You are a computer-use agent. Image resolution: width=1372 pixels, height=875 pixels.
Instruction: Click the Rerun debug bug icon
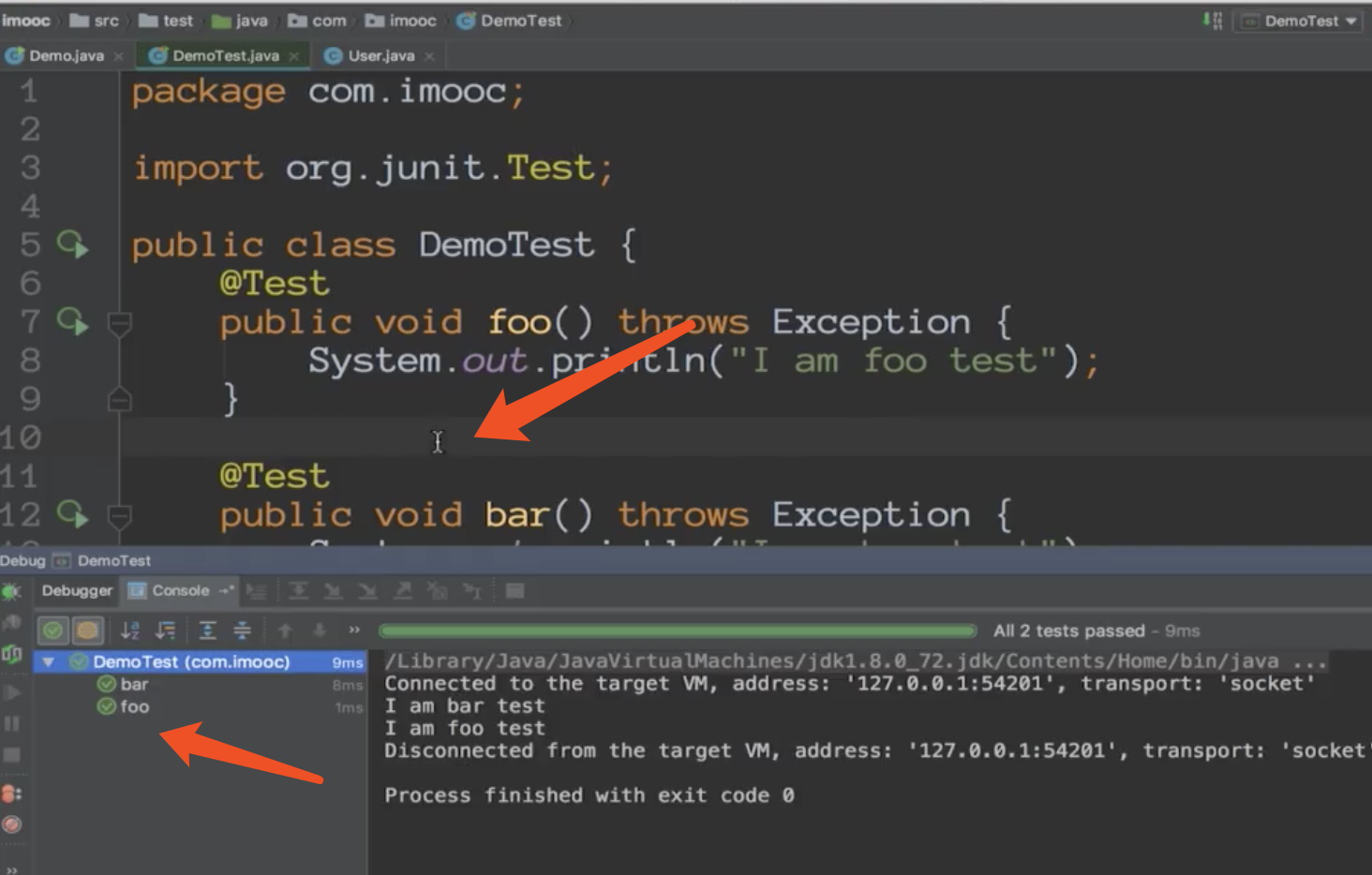(x=11, y=592)
